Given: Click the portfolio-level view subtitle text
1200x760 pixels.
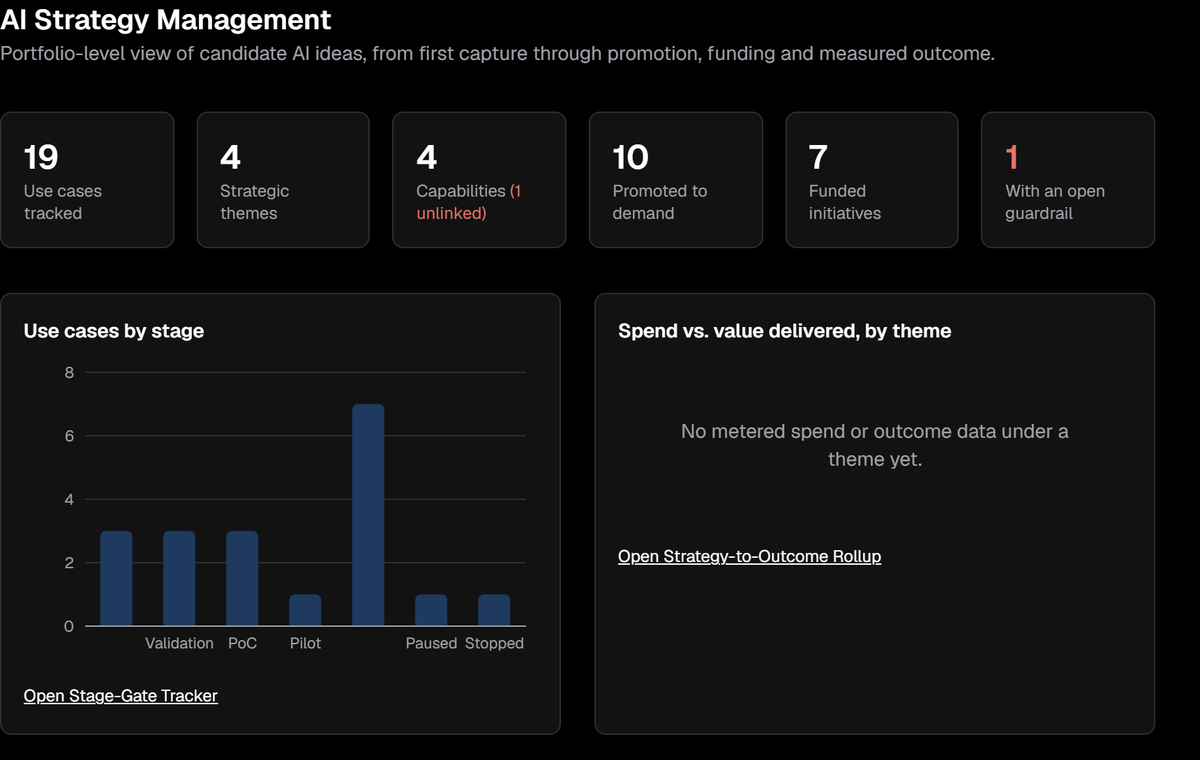Looking at the screenshot, I should 498,54.
